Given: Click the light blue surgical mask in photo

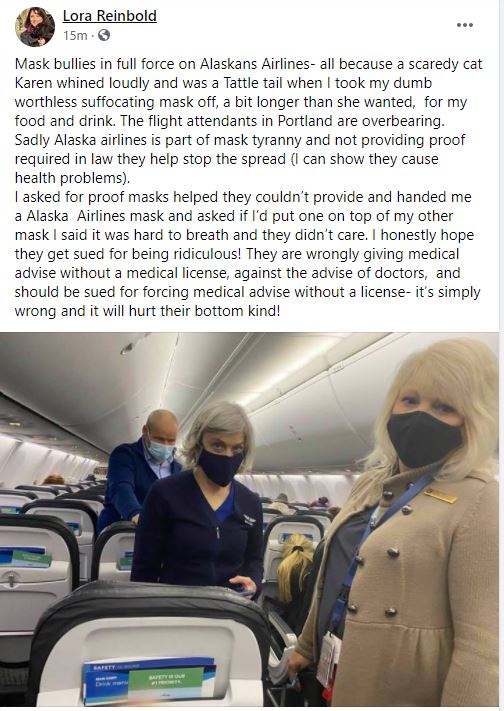Looking at the screenshot, I should [160, 451].
